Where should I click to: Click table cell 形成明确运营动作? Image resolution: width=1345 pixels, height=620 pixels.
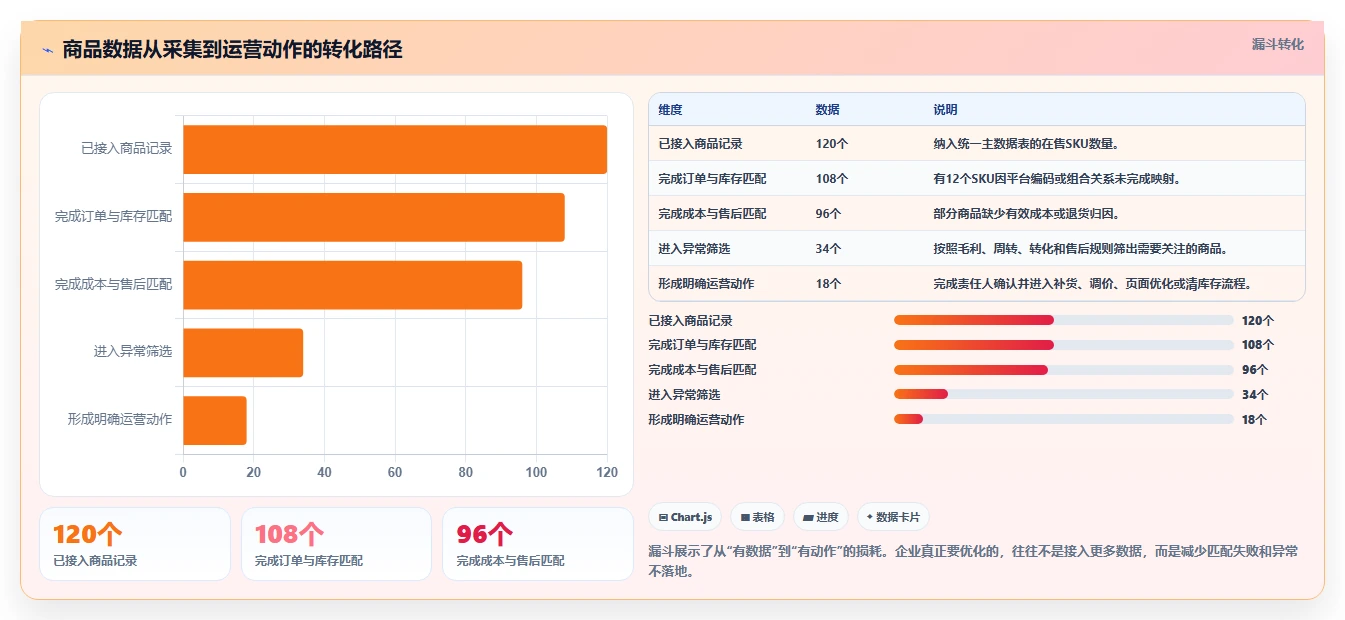[x=706, y=284]
